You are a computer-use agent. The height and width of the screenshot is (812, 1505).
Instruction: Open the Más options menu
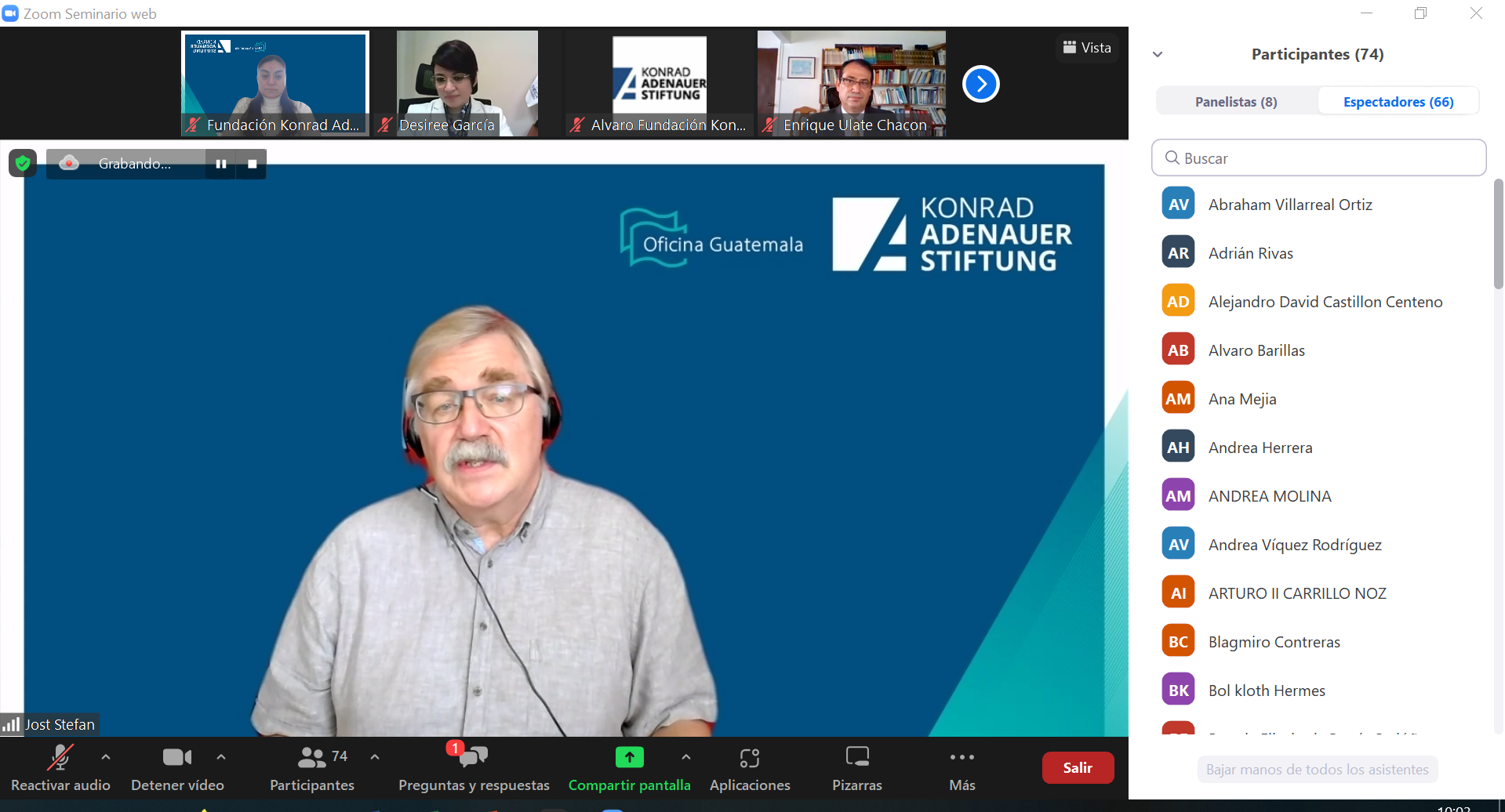coord(962,758)
